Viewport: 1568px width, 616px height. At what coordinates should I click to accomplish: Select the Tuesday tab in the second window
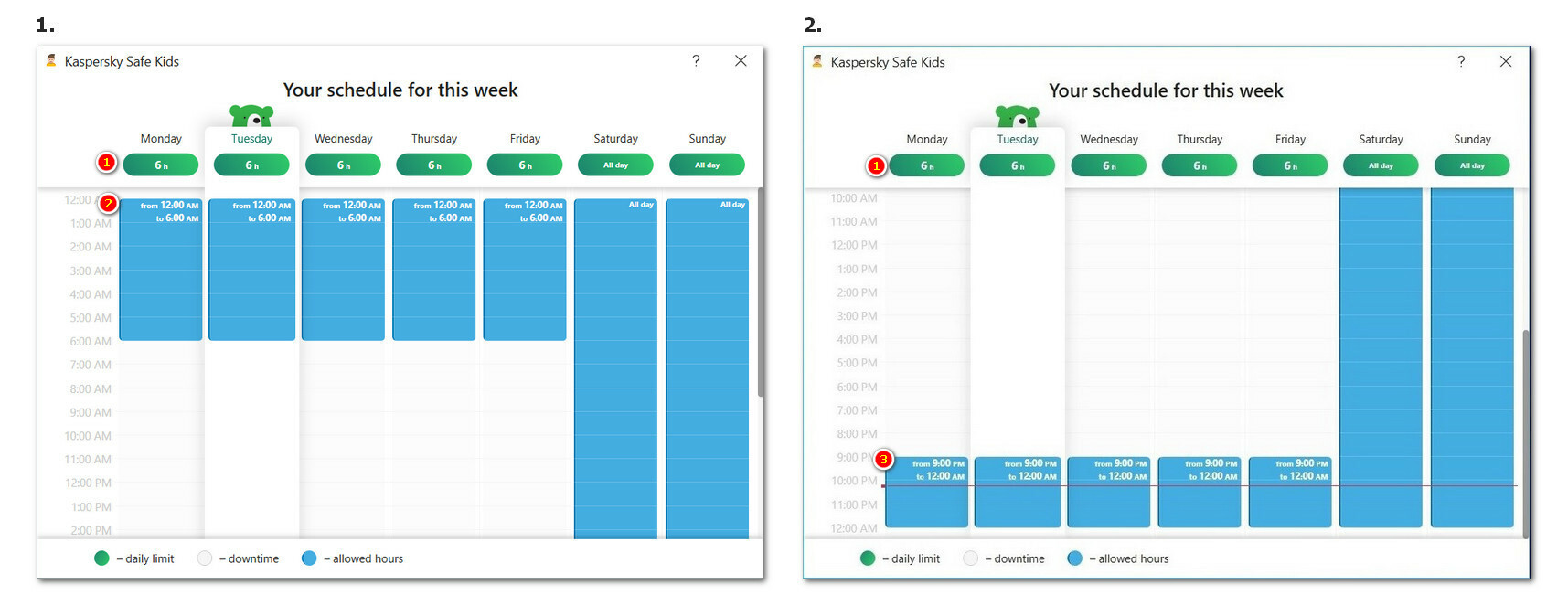[1017, 140]
